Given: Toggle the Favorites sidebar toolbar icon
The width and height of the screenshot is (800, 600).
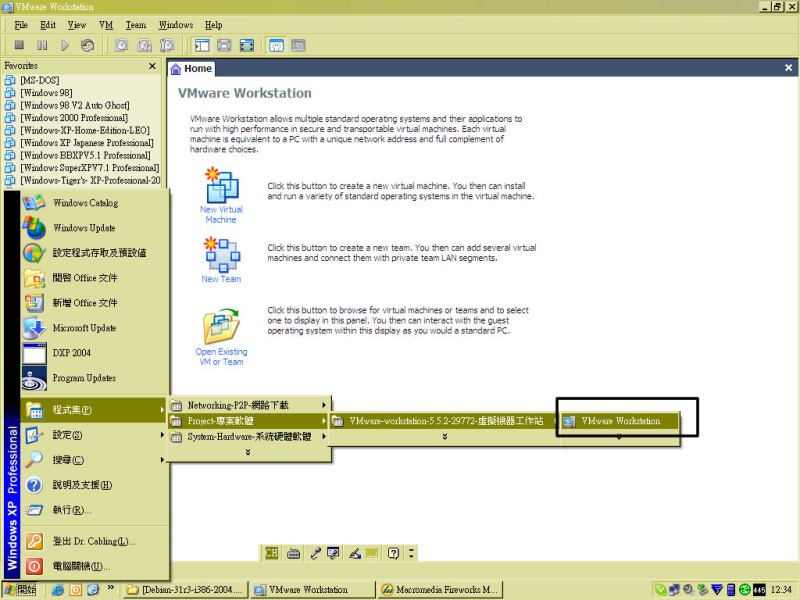Looking at the screenshot, I should [202, 45].
